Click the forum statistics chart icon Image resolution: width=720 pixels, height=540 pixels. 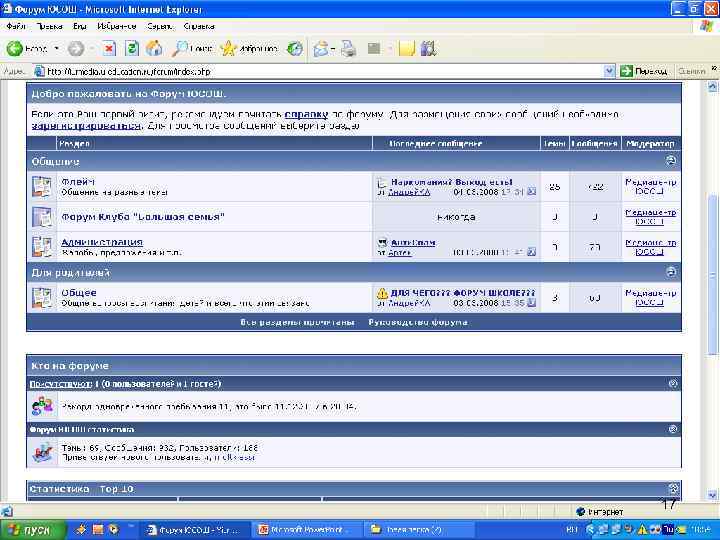pos(43,452)
